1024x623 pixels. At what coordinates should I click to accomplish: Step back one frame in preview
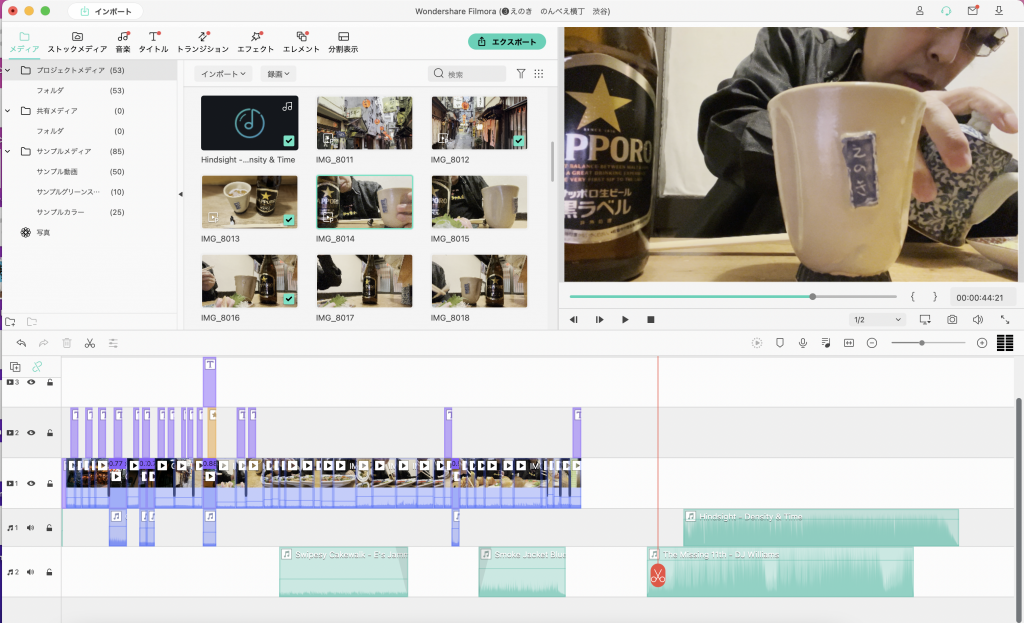pyautogui.click(x=573, y=319)
